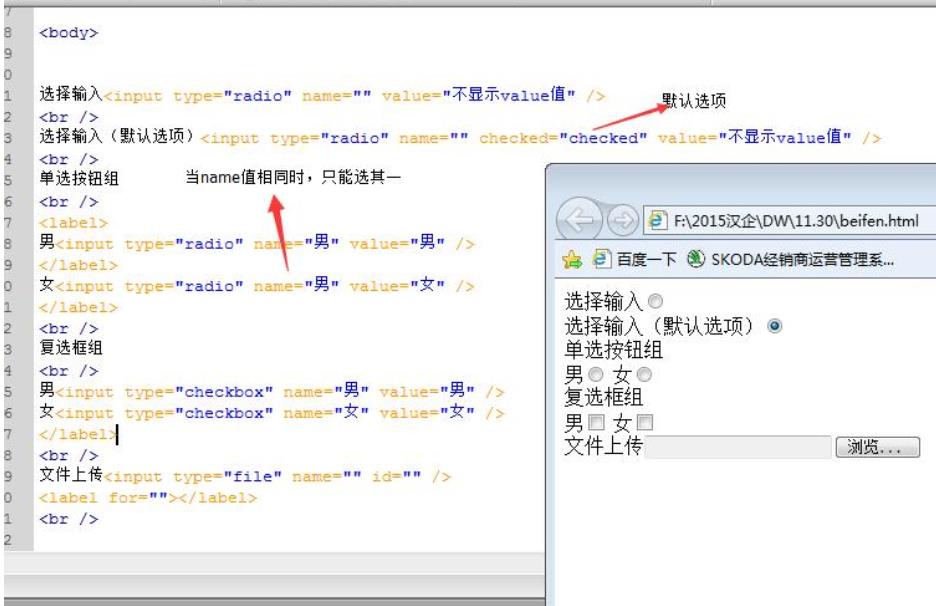The image size is (936, 606).
Task: Select the first 选择输入 radio button
Action: (x=655, y=301)
